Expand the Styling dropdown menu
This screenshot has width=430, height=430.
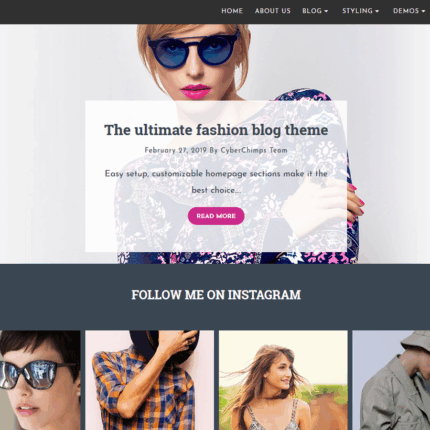point(360,11)
